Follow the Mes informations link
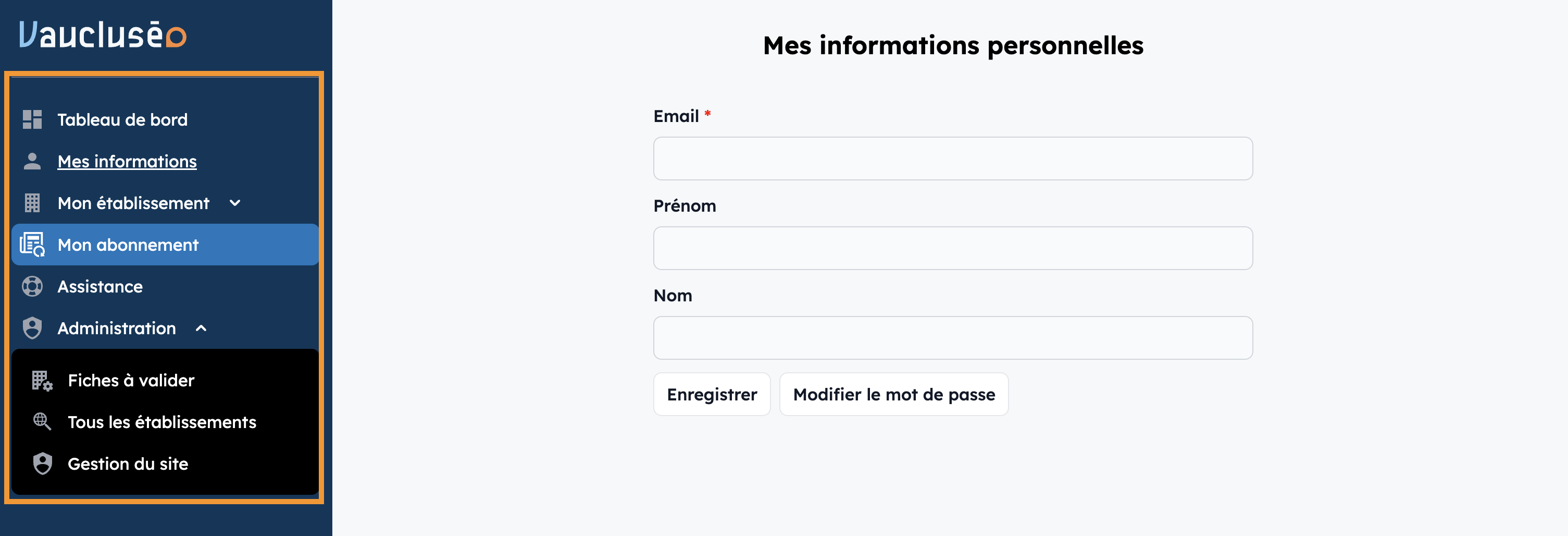The width and height of the screenshot is (1568, 536). click(x=127, y=162)
